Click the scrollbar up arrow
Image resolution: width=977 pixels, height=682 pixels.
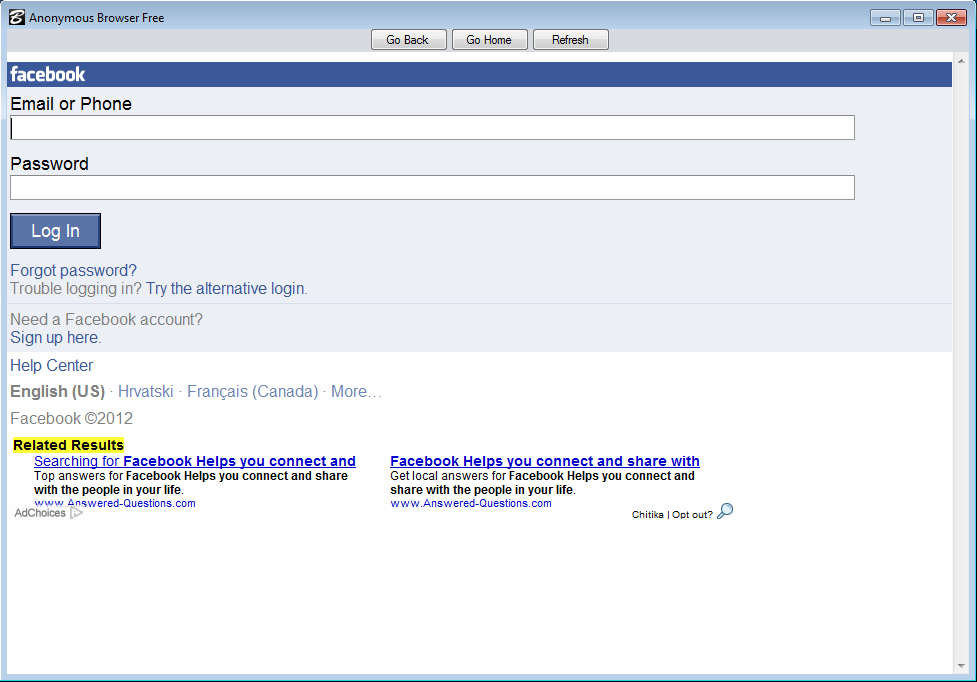pos(961,61)
